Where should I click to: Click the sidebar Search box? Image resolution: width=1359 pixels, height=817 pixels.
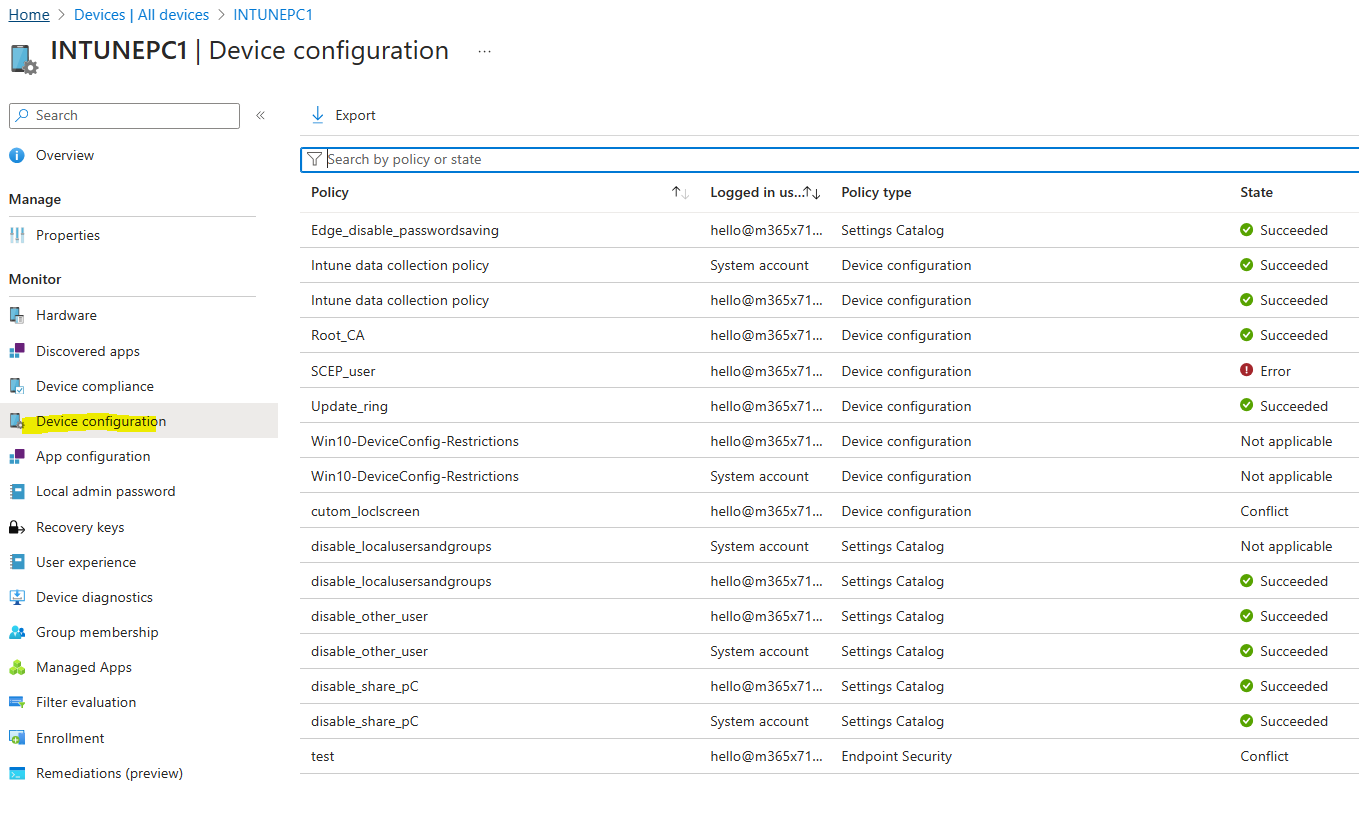point(123,115)
